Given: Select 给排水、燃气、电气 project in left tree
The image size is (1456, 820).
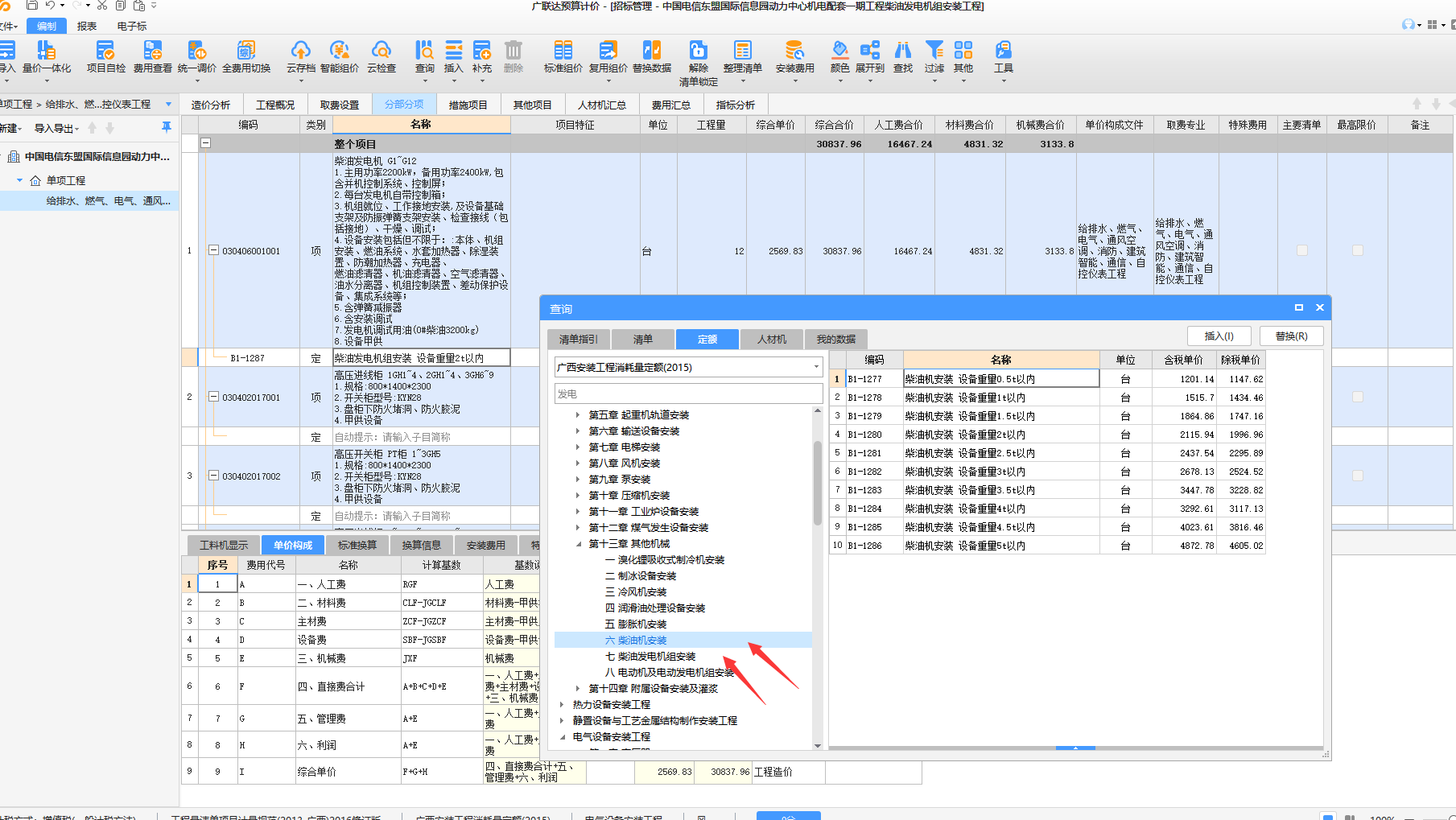Looking at the screenshot, I should tap(108, 200).
